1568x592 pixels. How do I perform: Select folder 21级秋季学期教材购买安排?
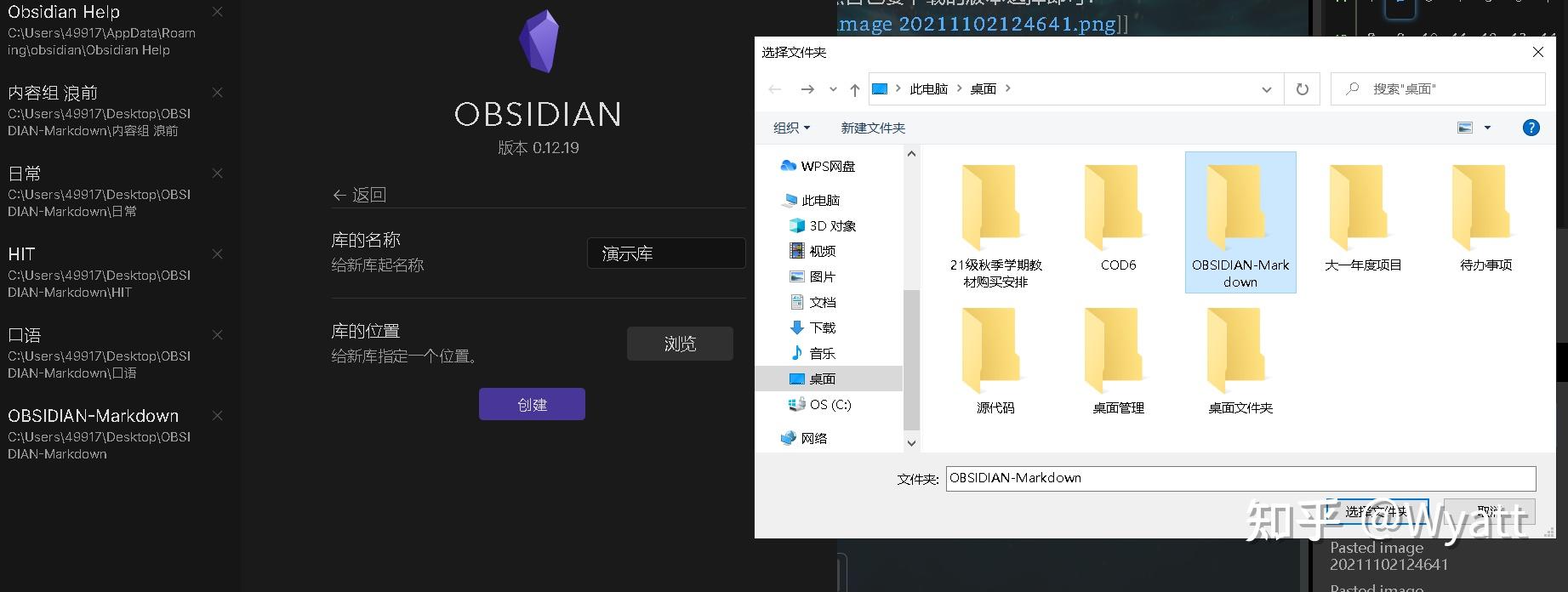click(995, 222)
